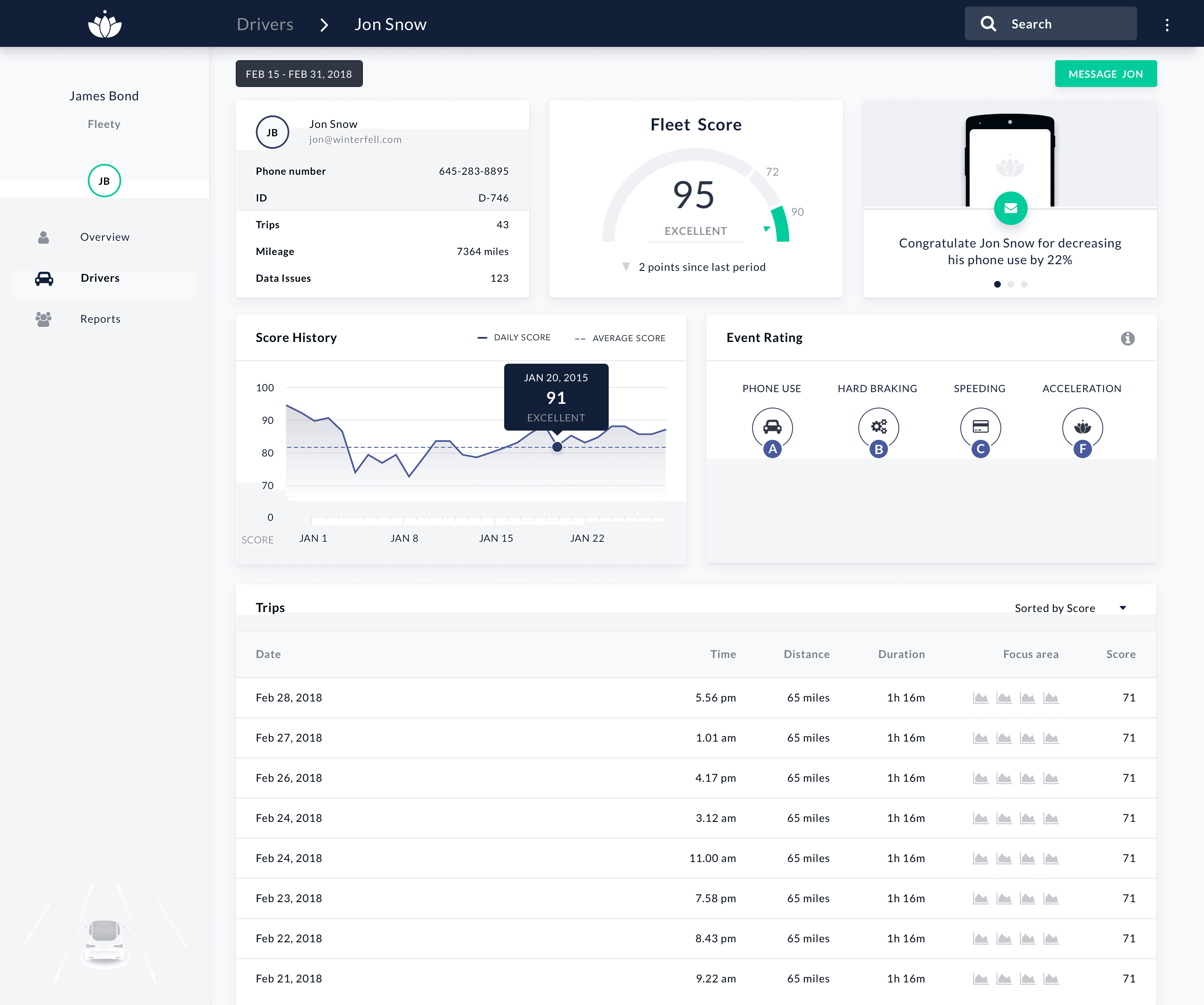Open the Feb 15 - Feb 31 date picker
1204x1005 pixels.
click(299, 74)
